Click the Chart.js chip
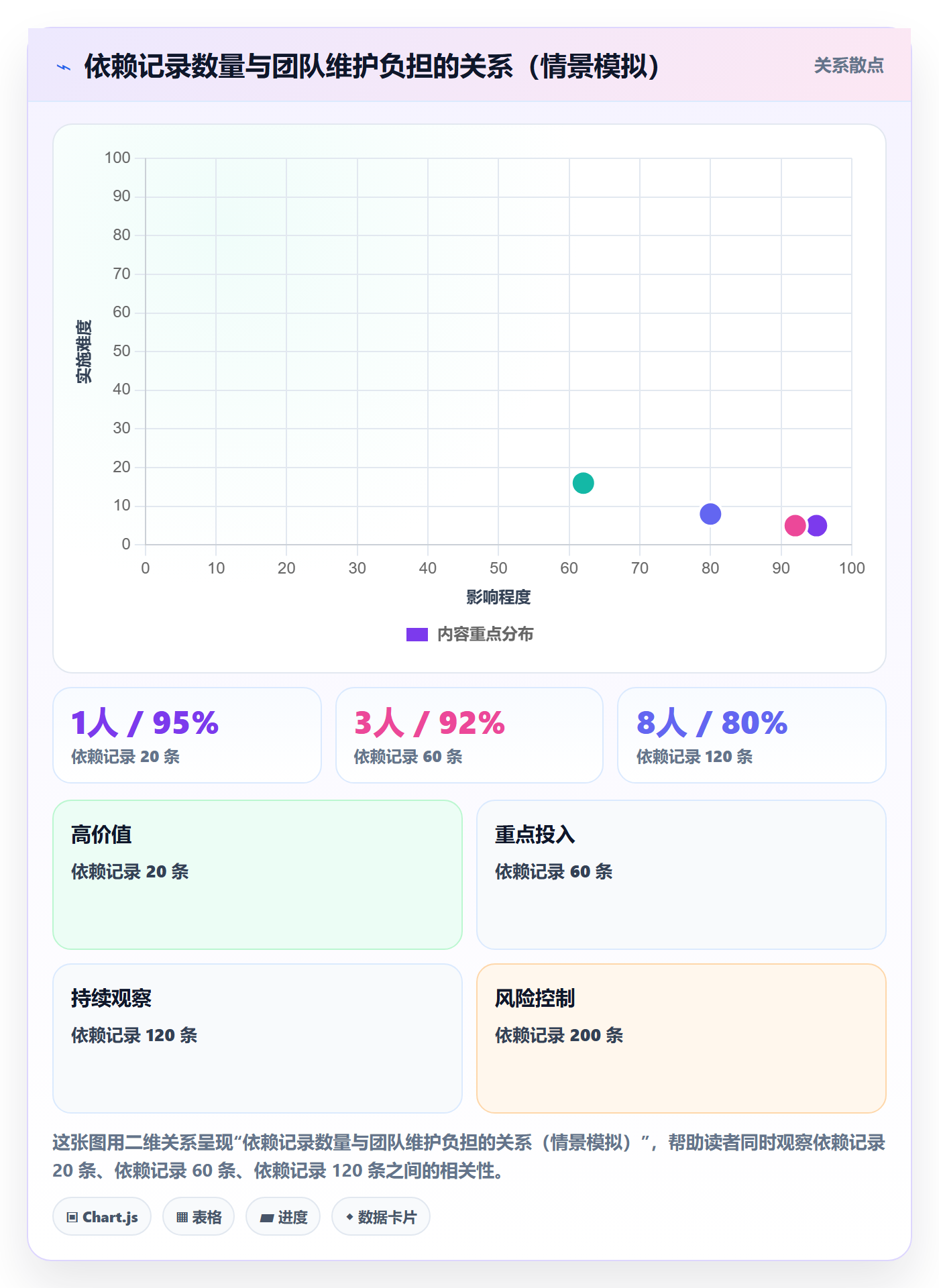This screenshot has width=939, height=1288. click(x=102, y=1217)
